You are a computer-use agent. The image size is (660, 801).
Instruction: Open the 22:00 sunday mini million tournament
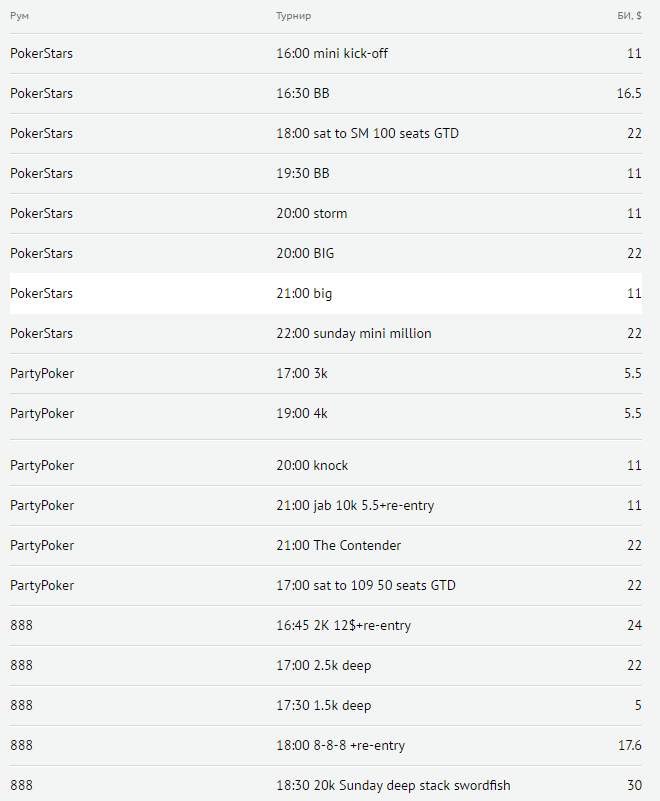point(353,333)
